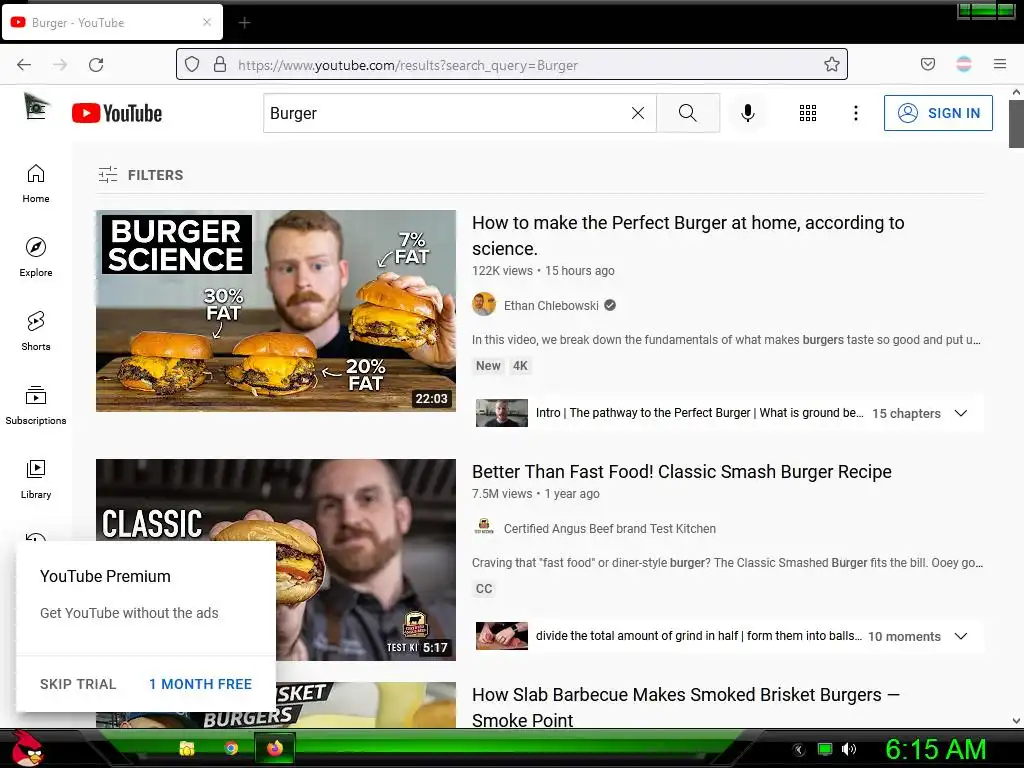Click the 6:15 AM taskbar clock
Screen dimensions: 1024x768
(935, 749)
